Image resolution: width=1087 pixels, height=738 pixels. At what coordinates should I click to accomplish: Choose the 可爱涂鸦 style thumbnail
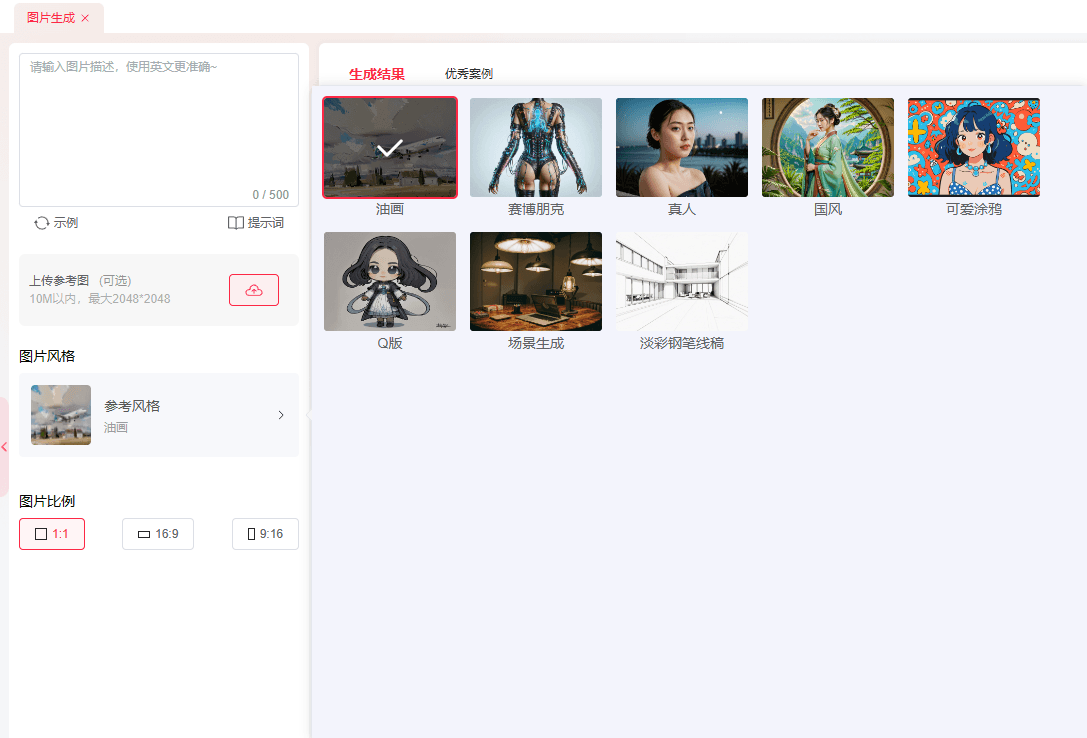coord(974,148)
